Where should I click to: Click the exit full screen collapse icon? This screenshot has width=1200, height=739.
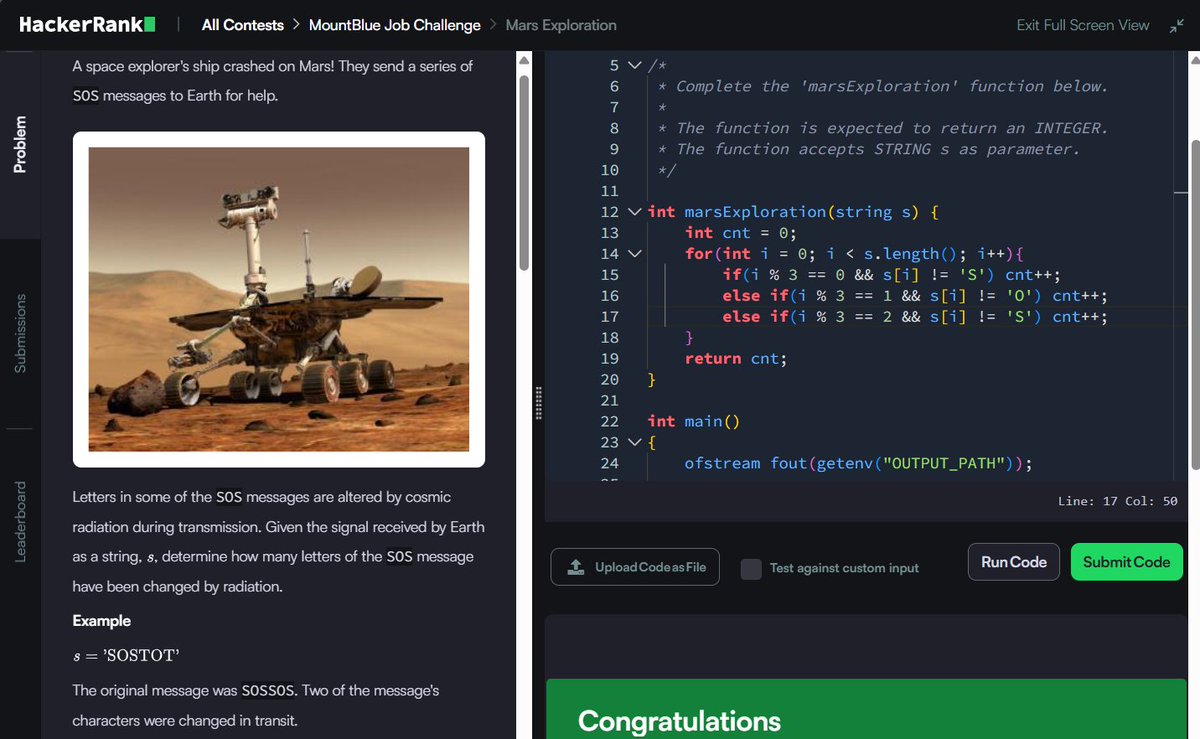click(x=1175, y=25)
